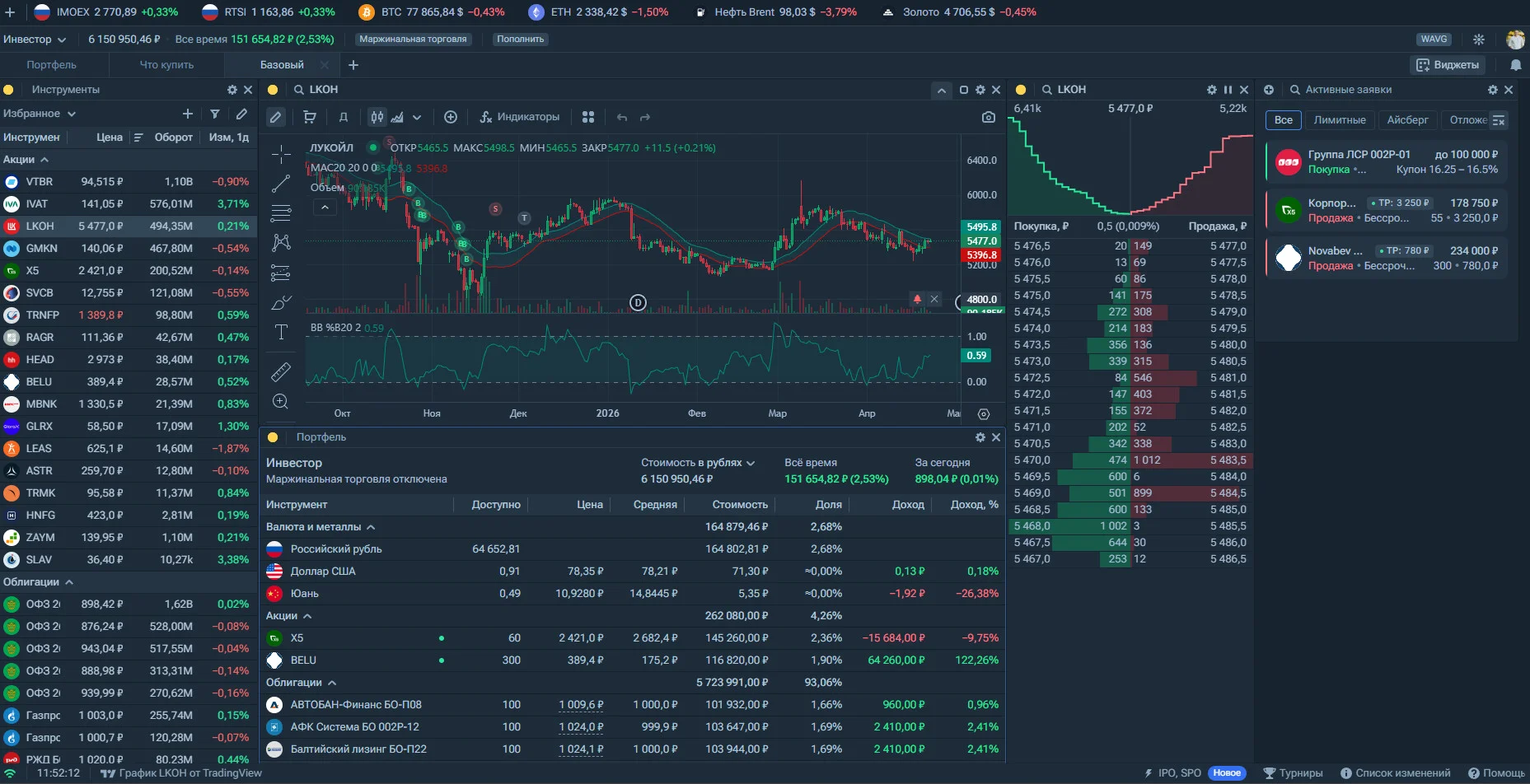
Task: Collapse the LKOH chart widget panel
Action: pos(942,90)
